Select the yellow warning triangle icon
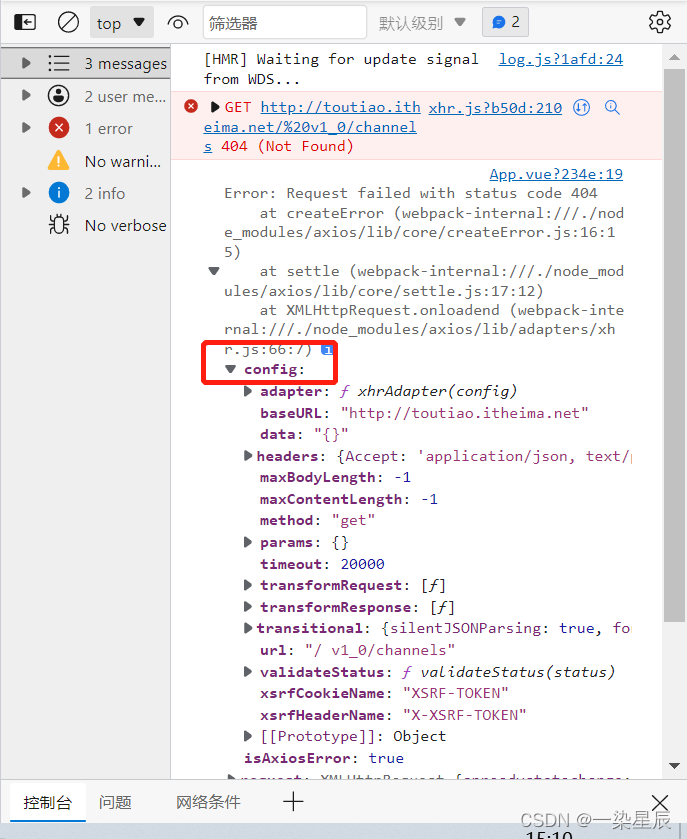Image resolution: width=687 pixels, height=839 pixels. pos(59,161)
